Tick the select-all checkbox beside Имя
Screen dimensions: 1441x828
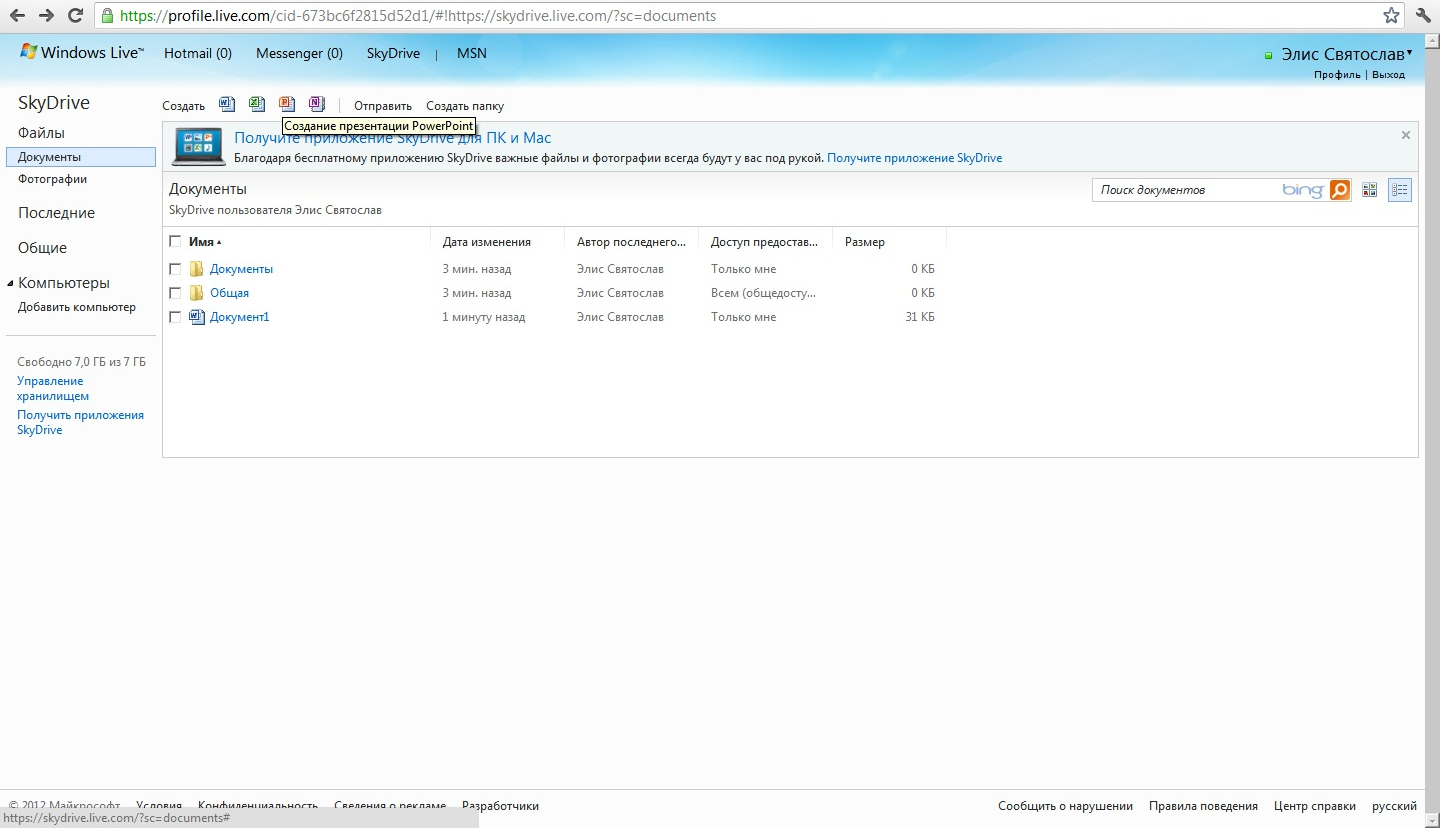[x=176, y=242]
